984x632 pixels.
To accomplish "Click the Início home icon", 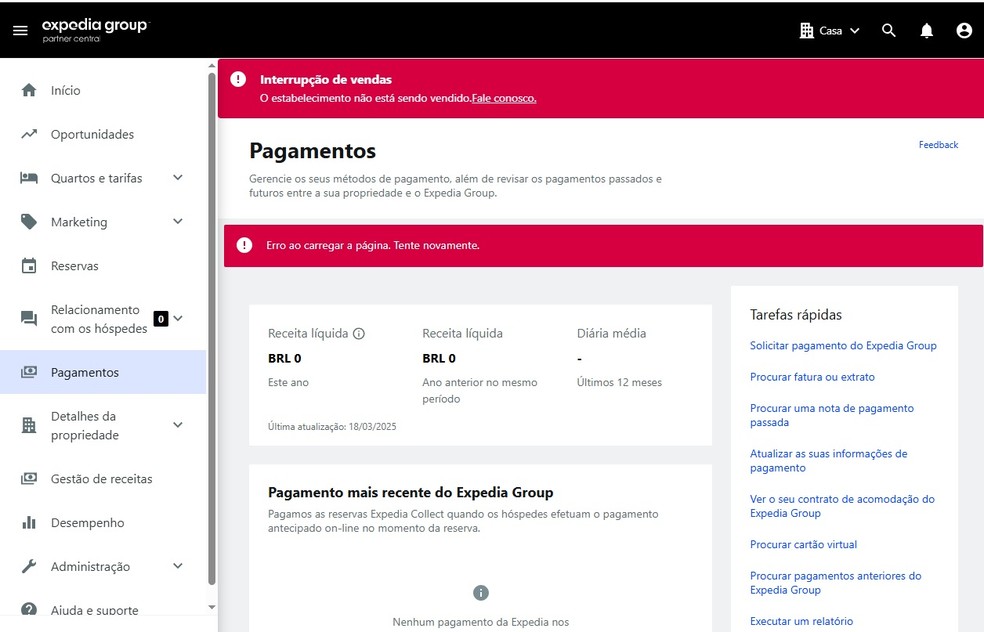I will click(x=29, y=90).
